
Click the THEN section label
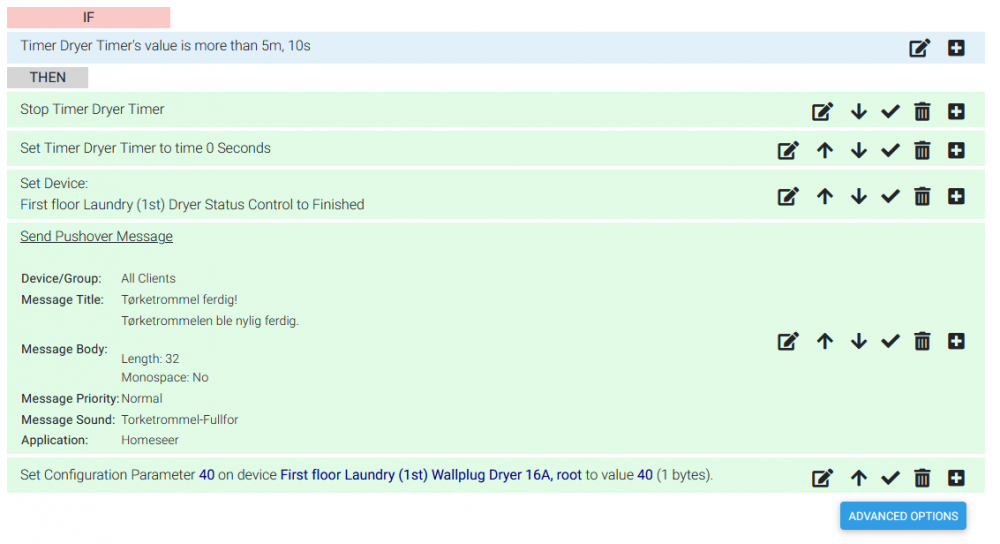click(47, 78)
